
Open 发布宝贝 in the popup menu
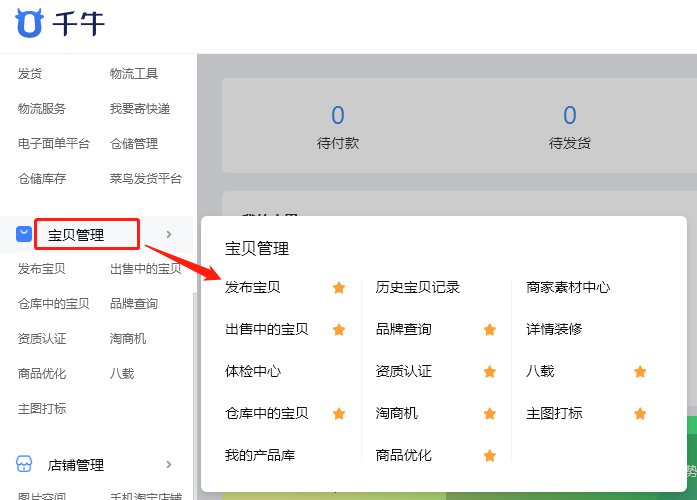(252, 287)
